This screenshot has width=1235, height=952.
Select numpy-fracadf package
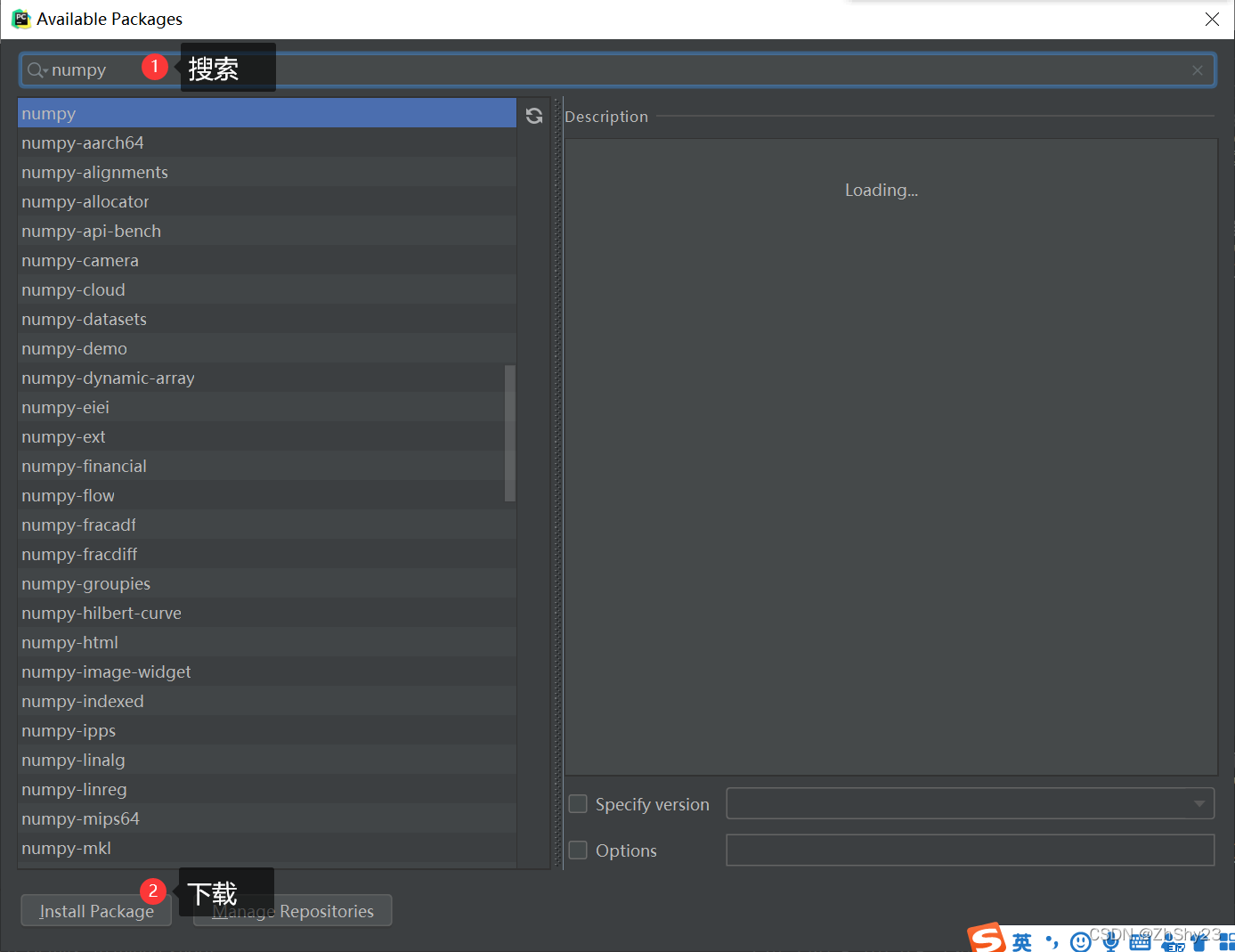coord(267,525)
